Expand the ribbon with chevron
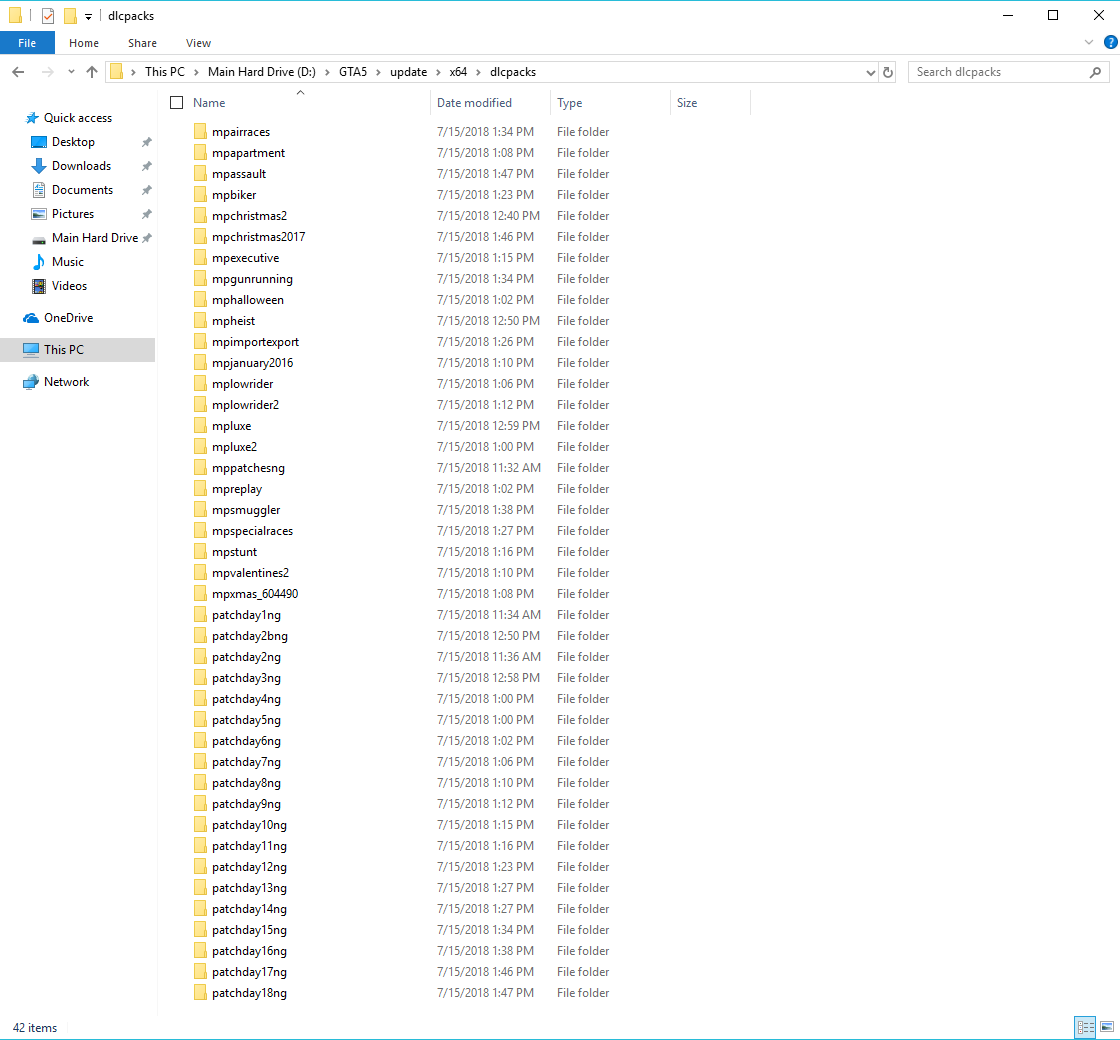 [x=1089, y=42]
